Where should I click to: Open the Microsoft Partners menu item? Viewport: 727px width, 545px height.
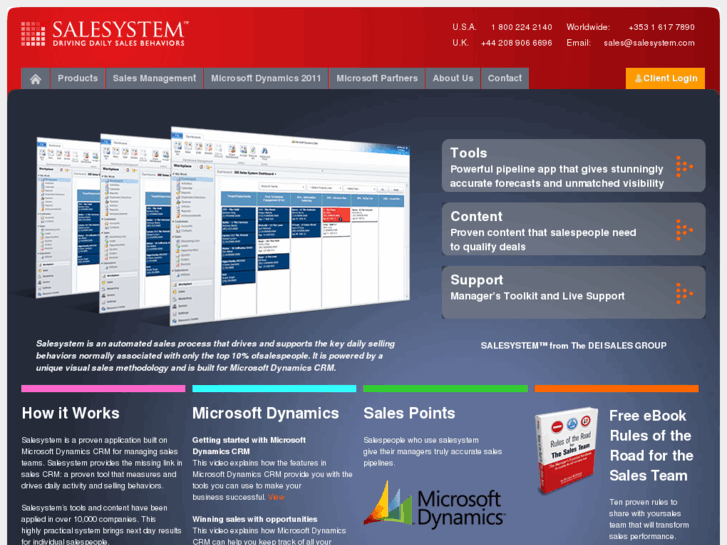(x=377, y=78)
